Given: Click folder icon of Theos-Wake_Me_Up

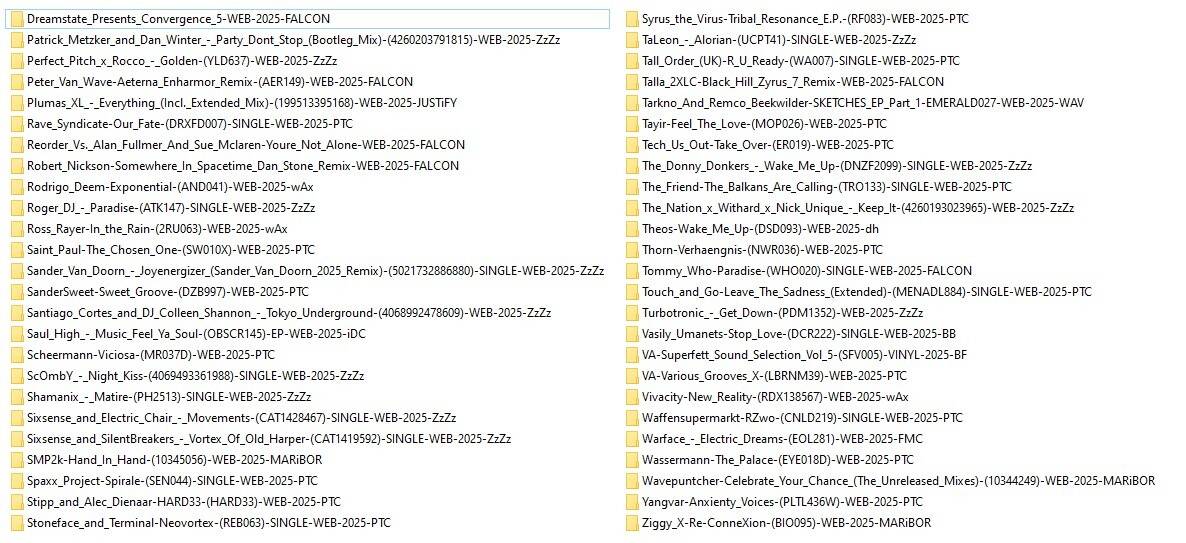Looking at the screenshot, I should (632, 228).
